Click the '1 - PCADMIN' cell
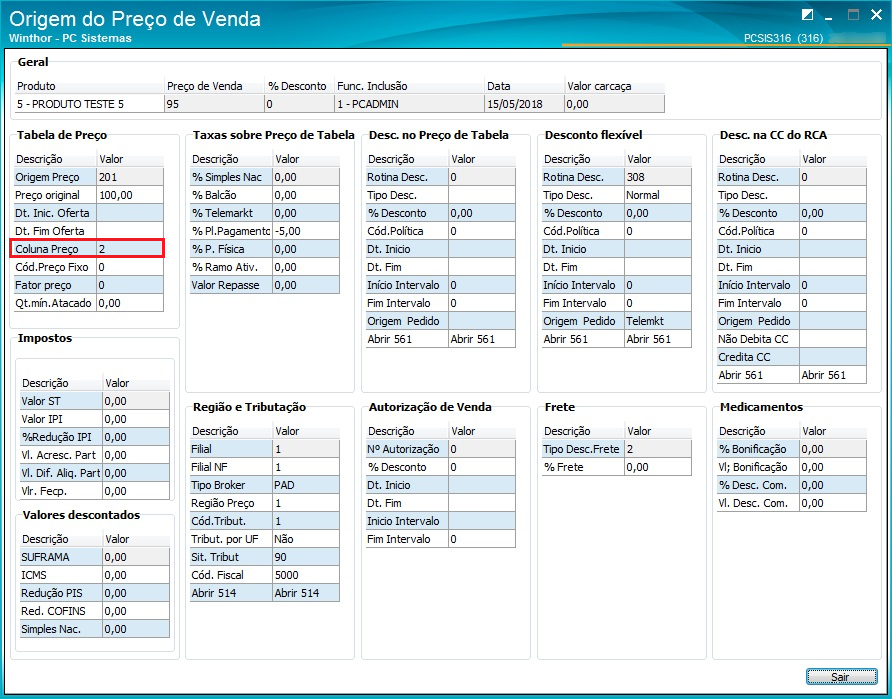 pos(410,104)
